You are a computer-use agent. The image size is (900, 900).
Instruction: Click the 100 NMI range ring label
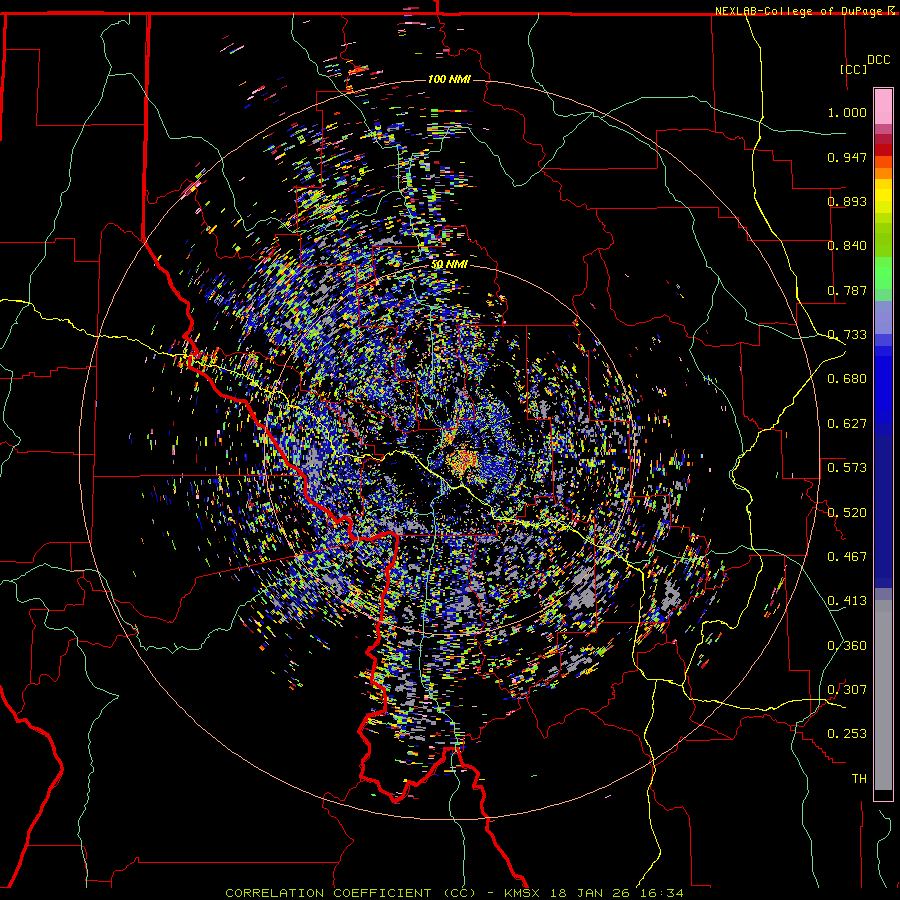[x=449, y=79]
